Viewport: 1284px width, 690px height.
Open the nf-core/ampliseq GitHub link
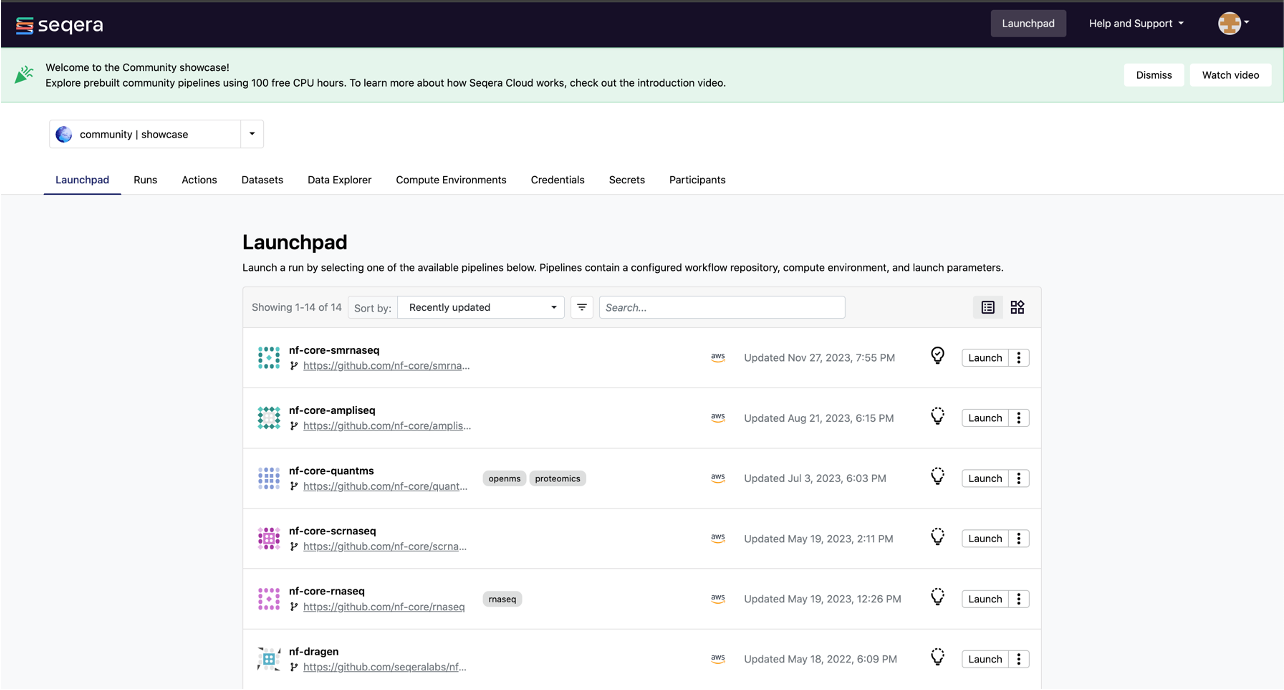[x=386, y=426]
